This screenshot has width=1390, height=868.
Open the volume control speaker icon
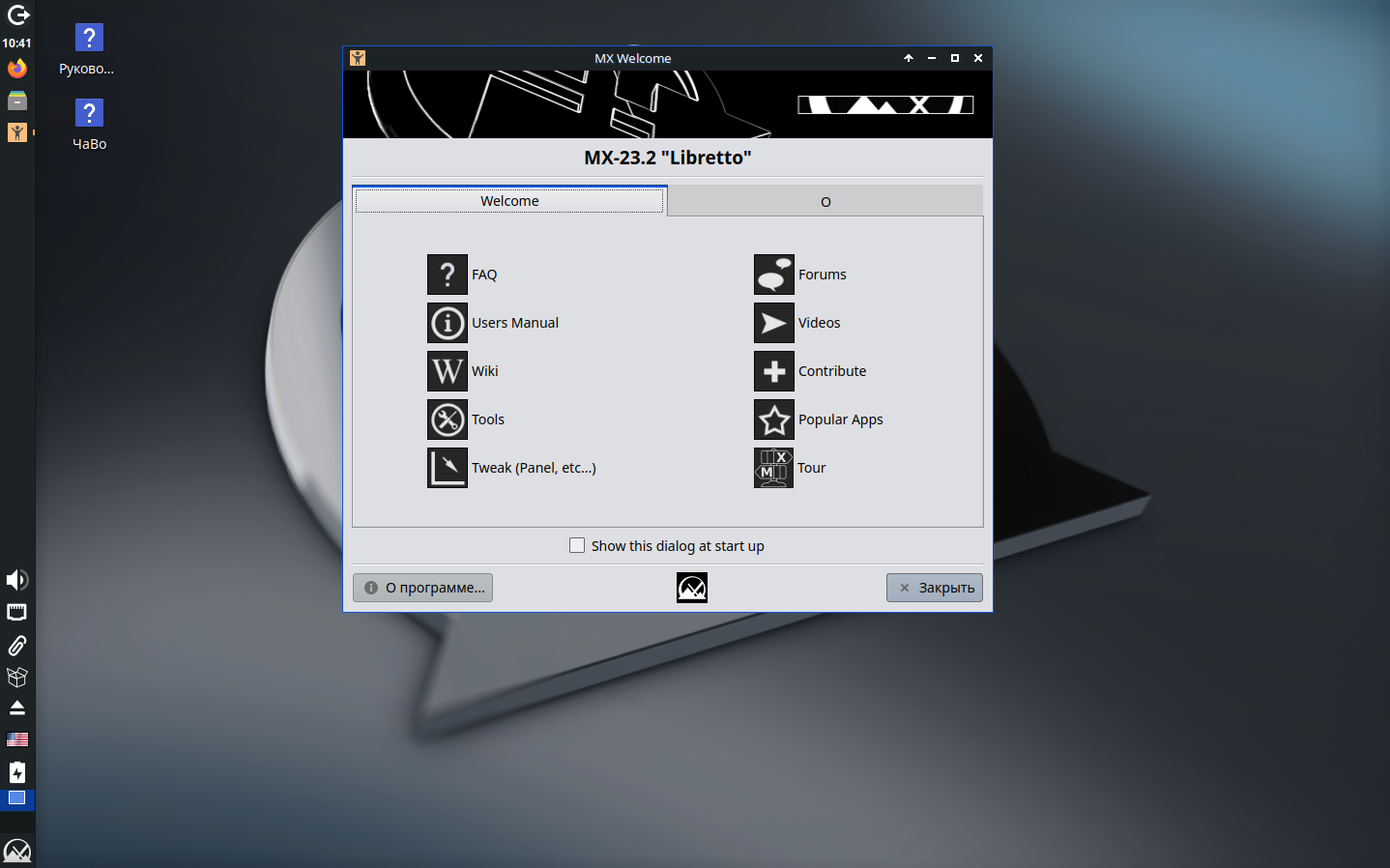coord(17,580)
